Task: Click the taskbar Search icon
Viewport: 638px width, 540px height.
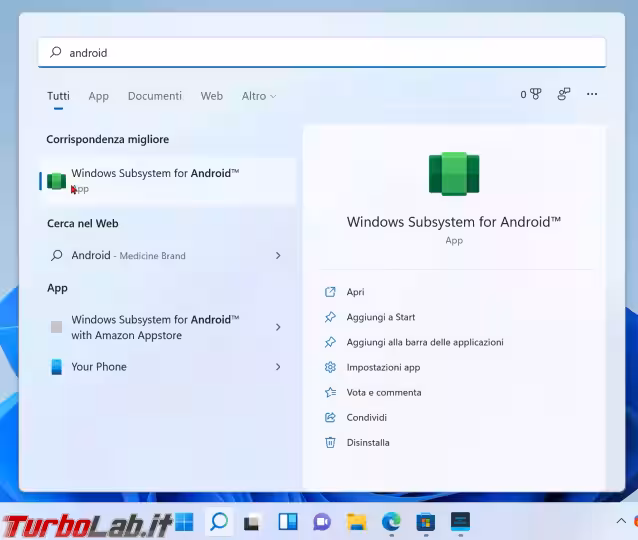Action: pos(219,522)
